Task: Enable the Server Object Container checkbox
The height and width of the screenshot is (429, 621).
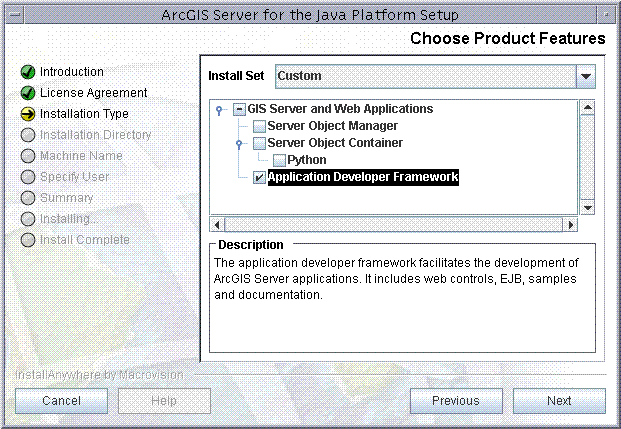Action: click(x=259, y=143)
